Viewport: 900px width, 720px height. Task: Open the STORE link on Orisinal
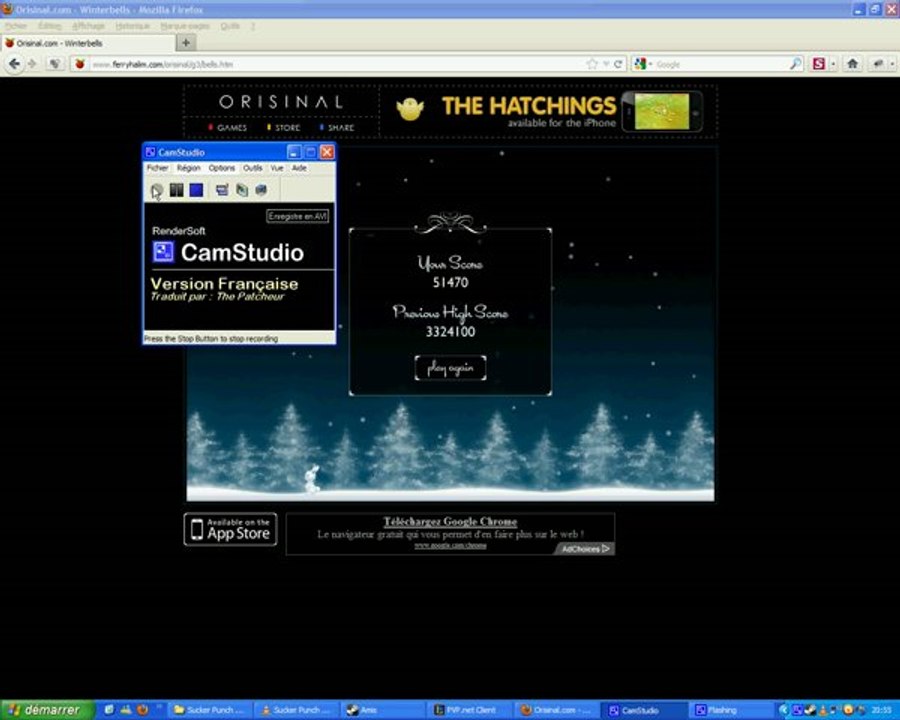[x=284, y=127]
